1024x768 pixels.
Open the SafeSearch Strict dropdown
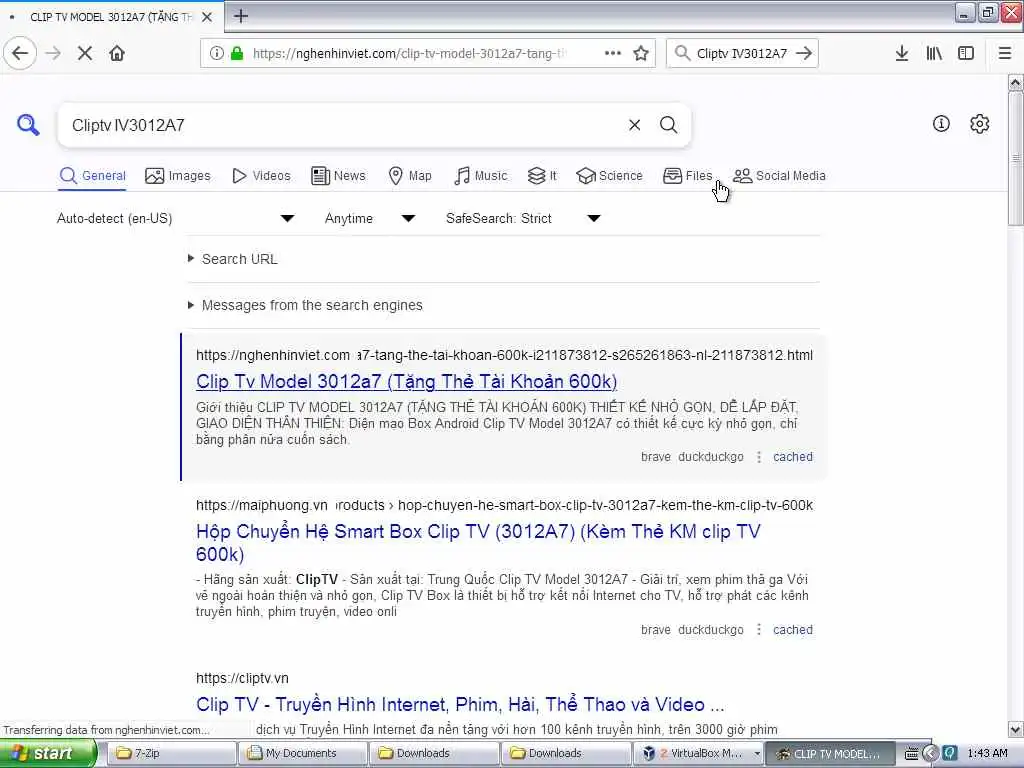tap(523, 218)
